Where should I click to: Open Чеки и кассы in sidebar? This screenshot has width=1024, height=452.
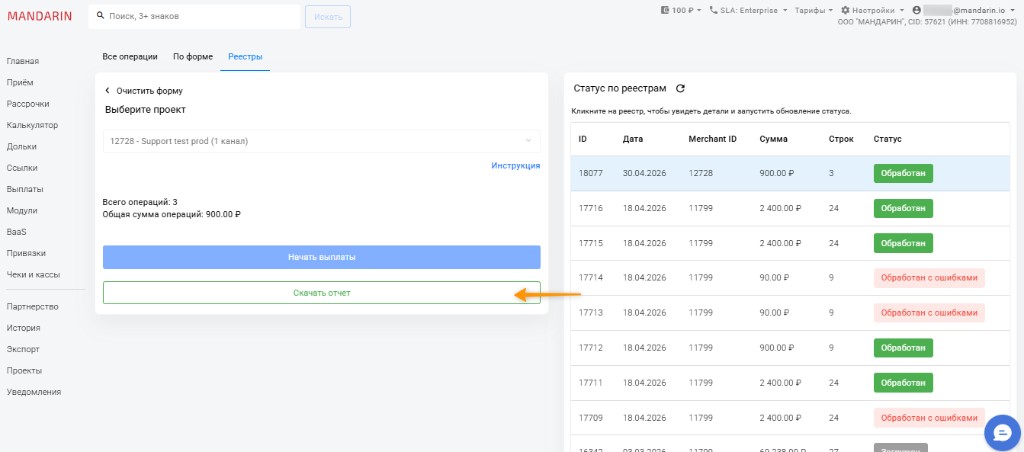33,275
